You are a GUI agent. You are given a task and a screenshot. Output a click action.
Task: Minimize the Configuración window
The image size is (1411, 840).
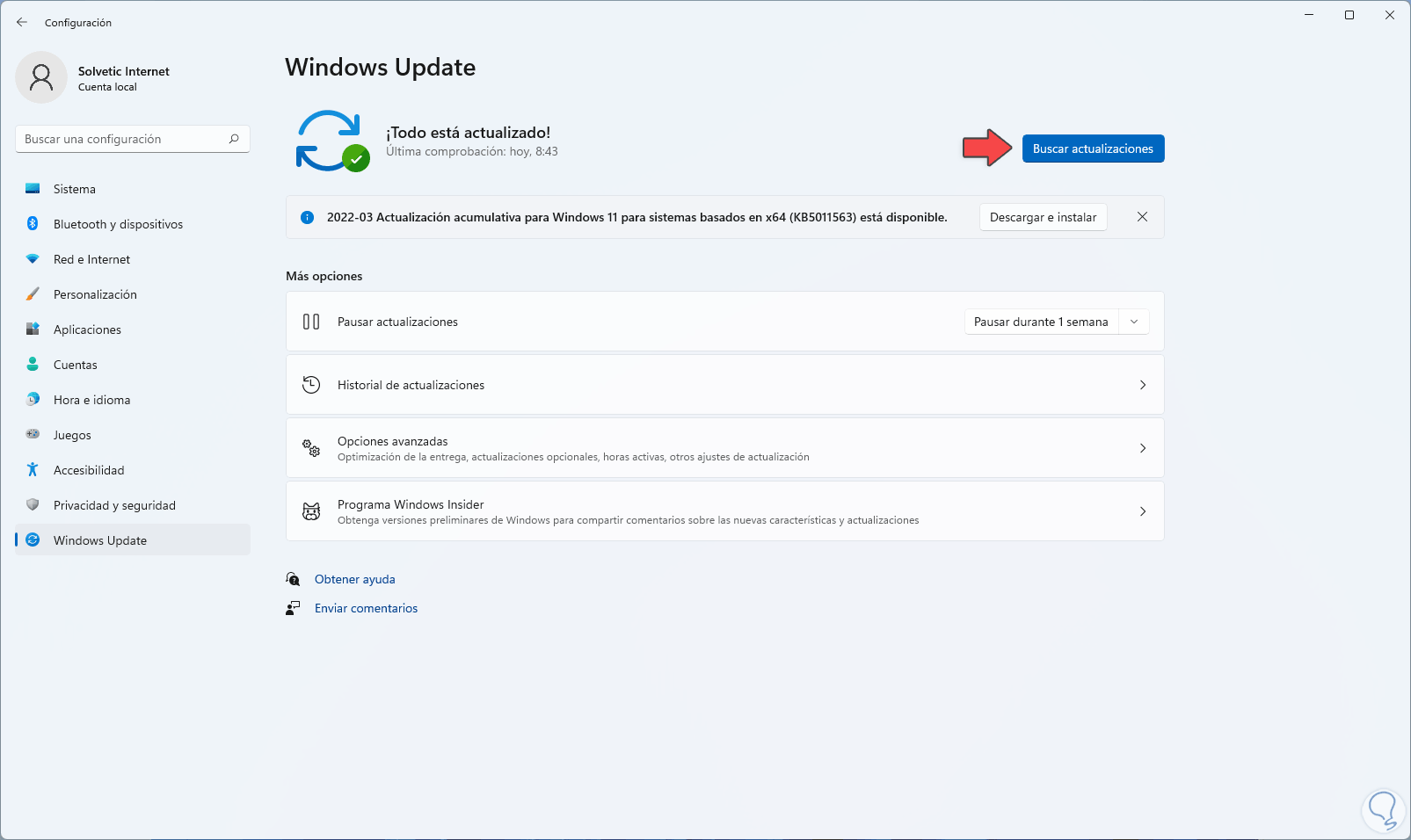coord(1309,15)
